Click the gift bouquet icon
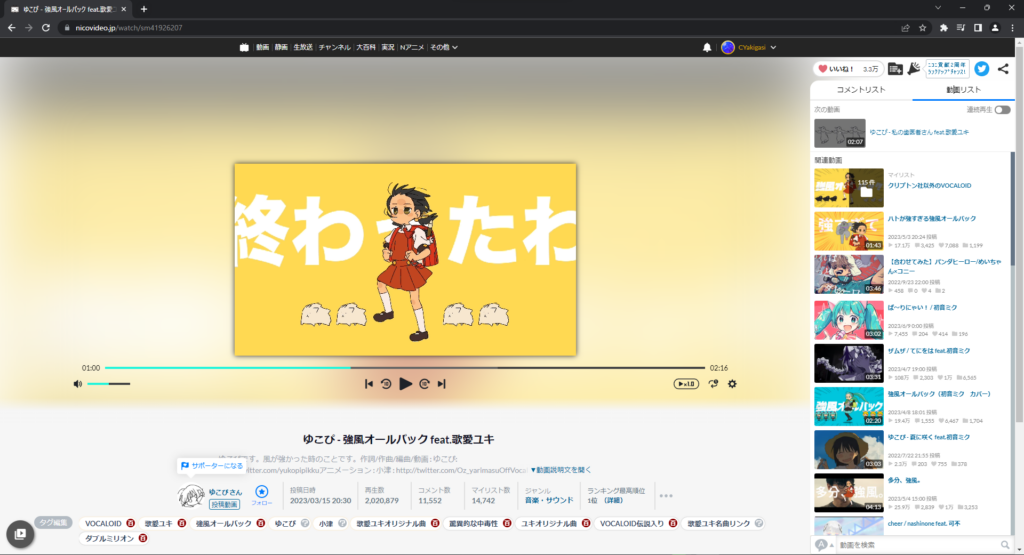 (914, 68)
